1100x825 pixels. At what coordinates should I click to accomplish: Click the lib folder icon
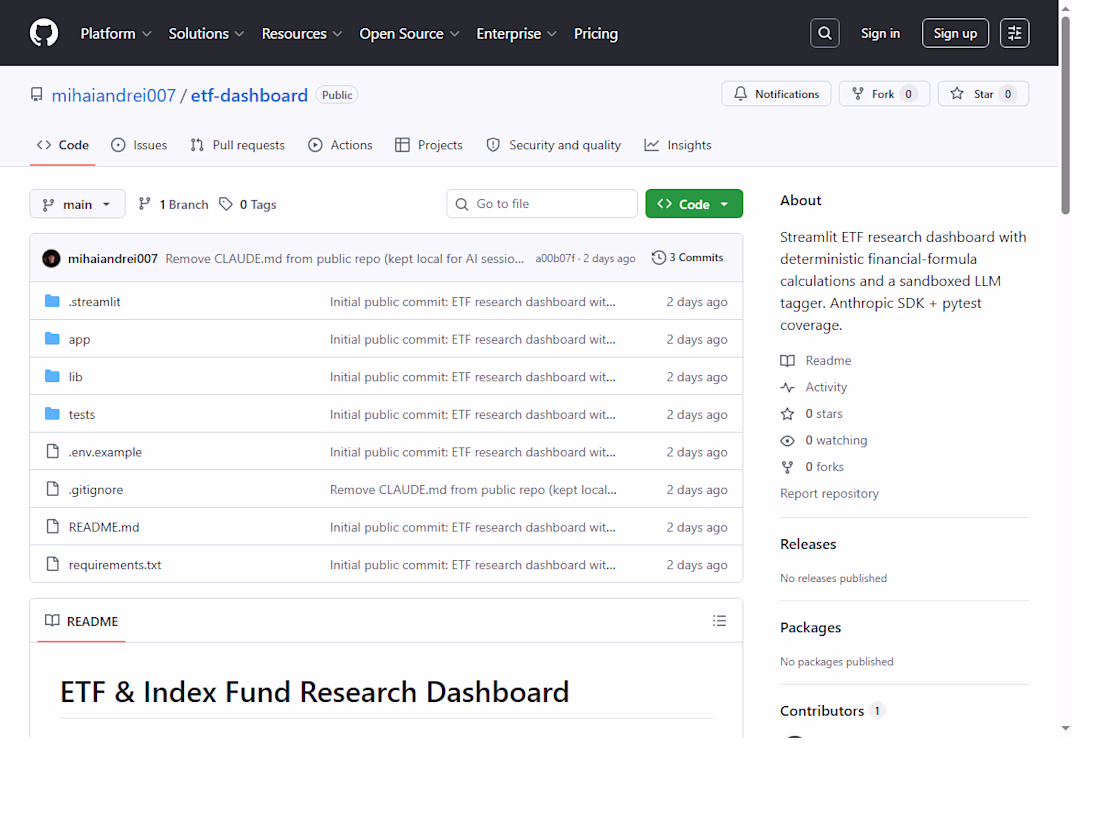tap(52, 376)
